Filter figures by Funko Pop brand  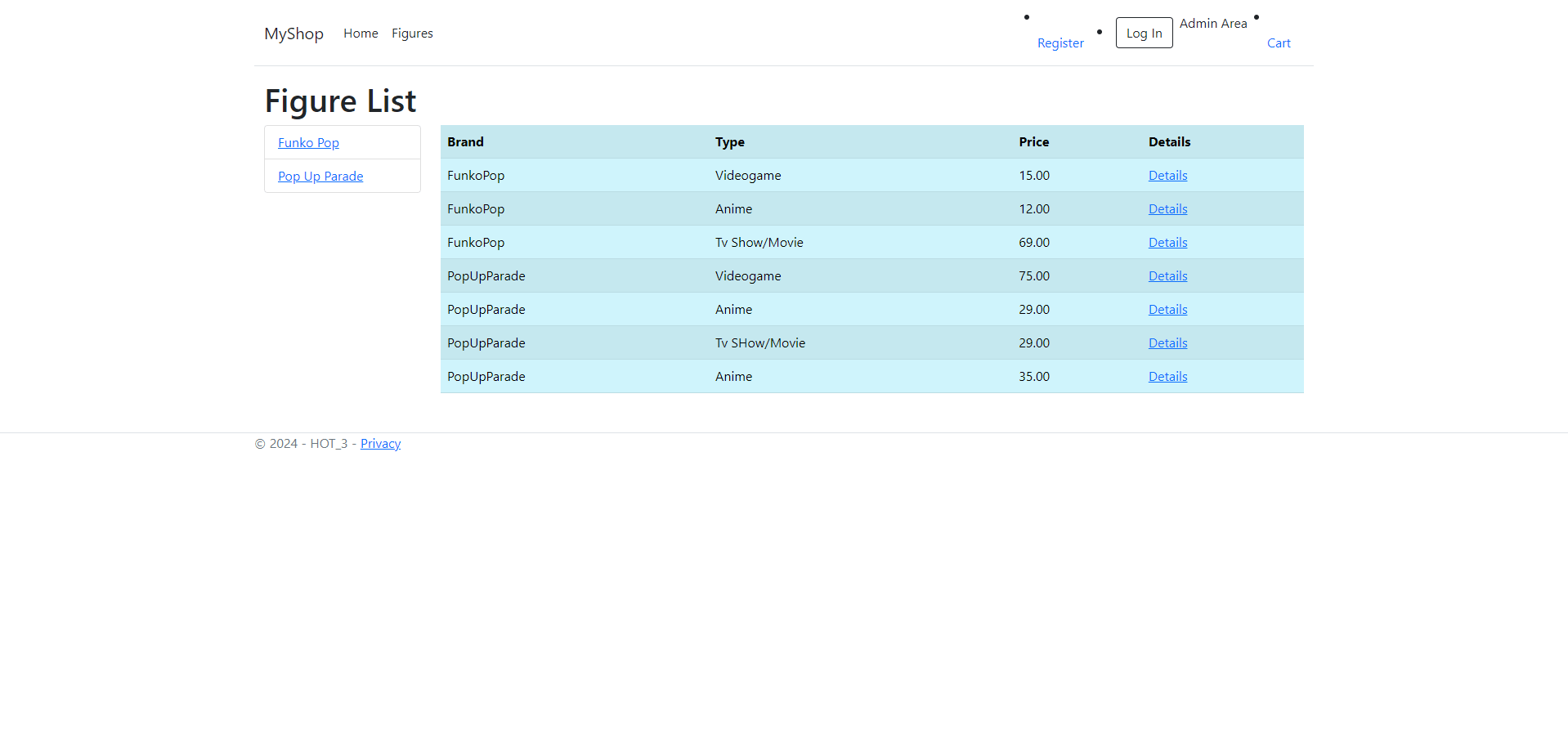point(308,142)
